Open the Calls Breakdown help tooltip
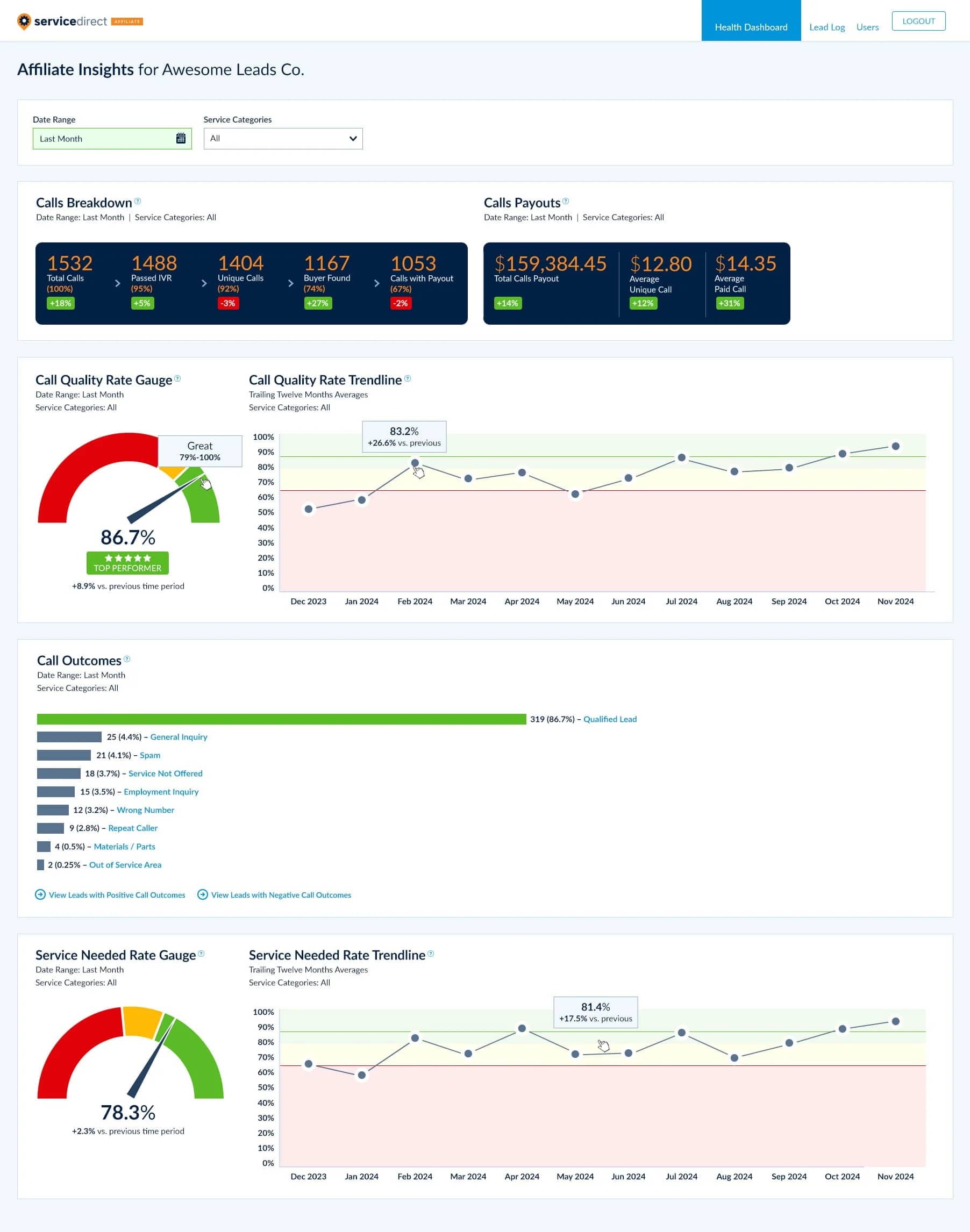The height and width of the screenshot is (1232, 970). [138, 202]
